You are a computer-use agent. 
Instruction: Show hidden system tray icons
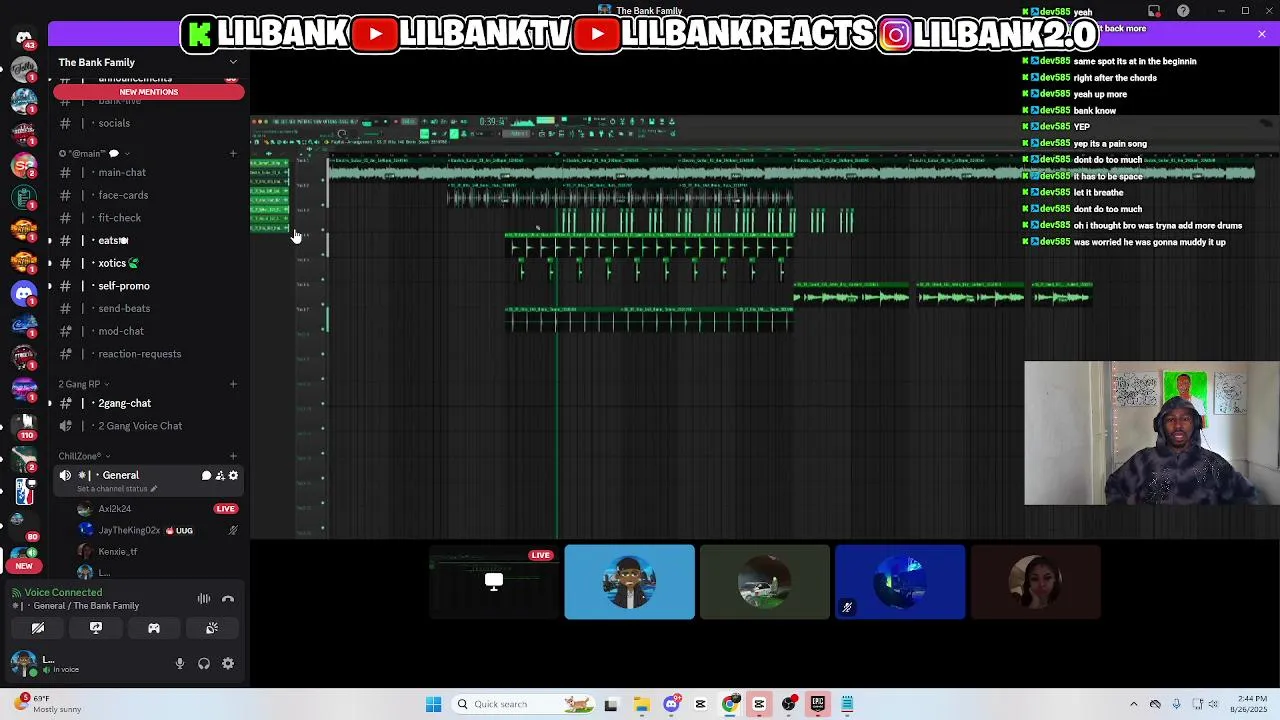coord(1133,704)
